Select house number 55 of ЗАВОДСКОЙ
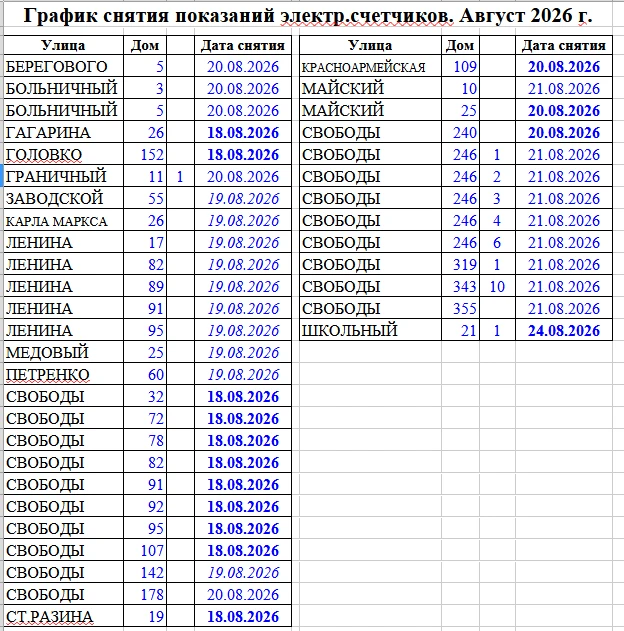 point(145,198)
